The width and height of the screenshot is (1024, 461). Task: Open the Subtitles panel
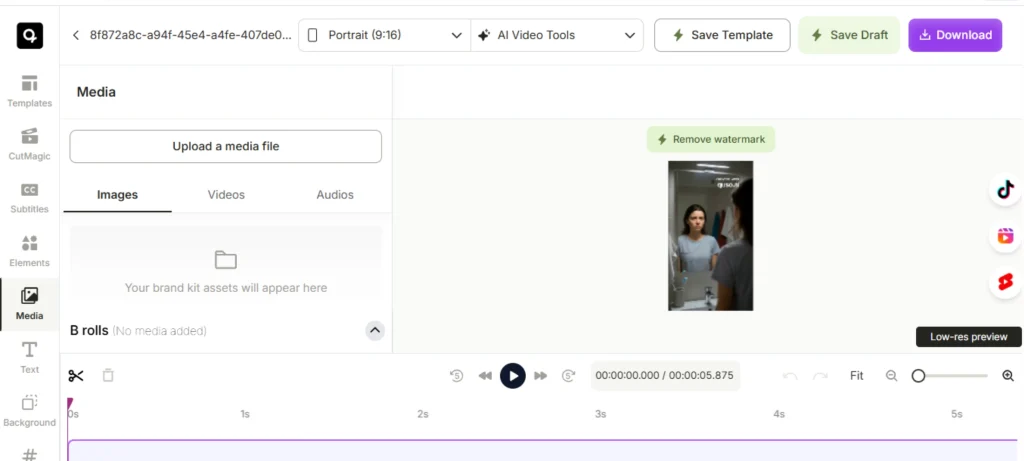(x=29, y=197)
